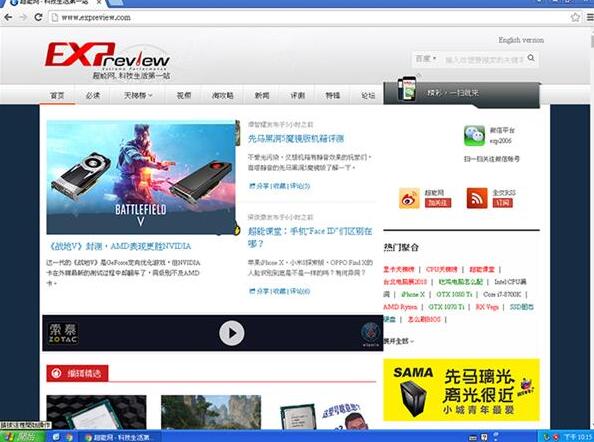The width and height of the screenshot is (594, 442).
Task: Open the RX Vega hot tag
Action: 487,306
